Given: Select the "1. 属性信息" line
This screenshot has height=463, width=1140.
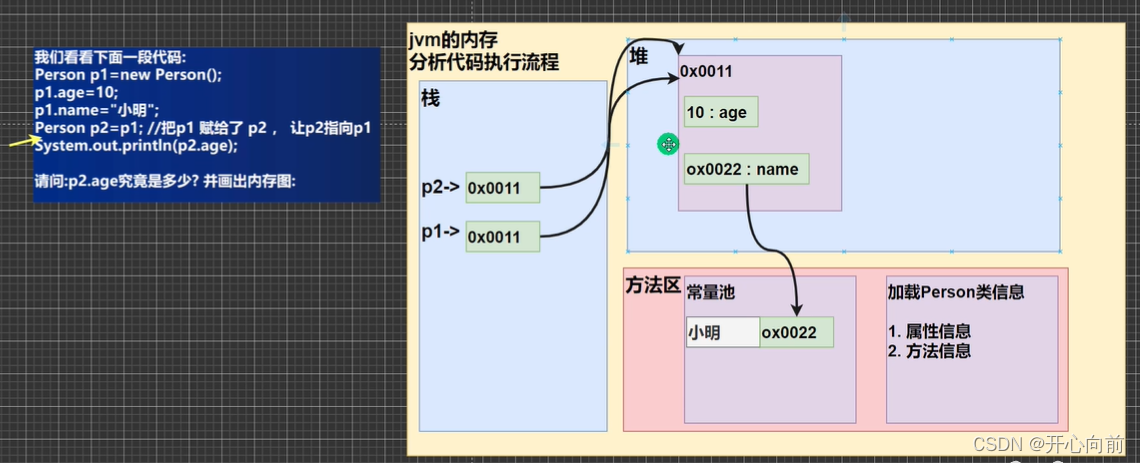Looking at the screenshot, I should pyautogui.click(x=929, y=331).
